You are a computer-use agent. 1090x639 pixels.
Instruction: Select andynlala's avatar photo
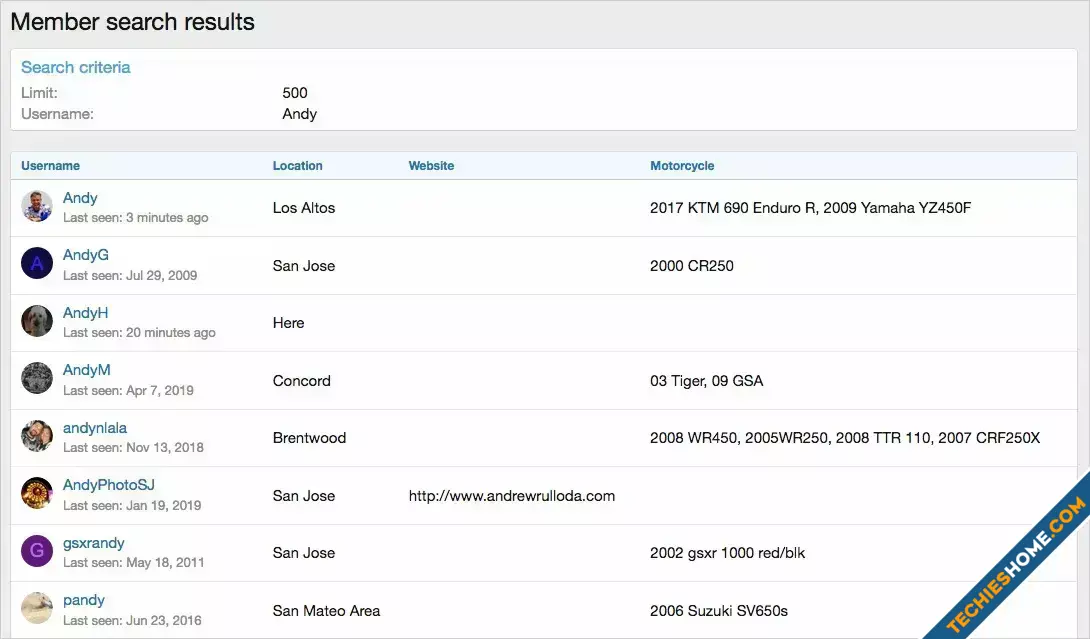(37, 436)
